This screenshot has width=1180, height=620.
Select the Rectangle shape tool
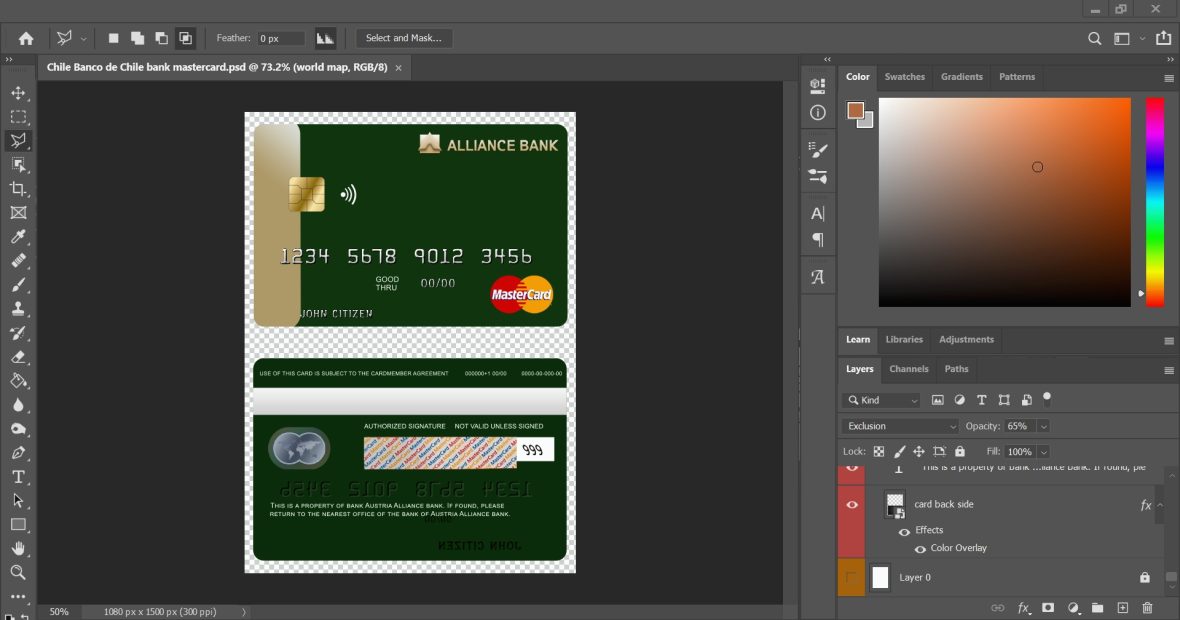[x=18, y=524]
